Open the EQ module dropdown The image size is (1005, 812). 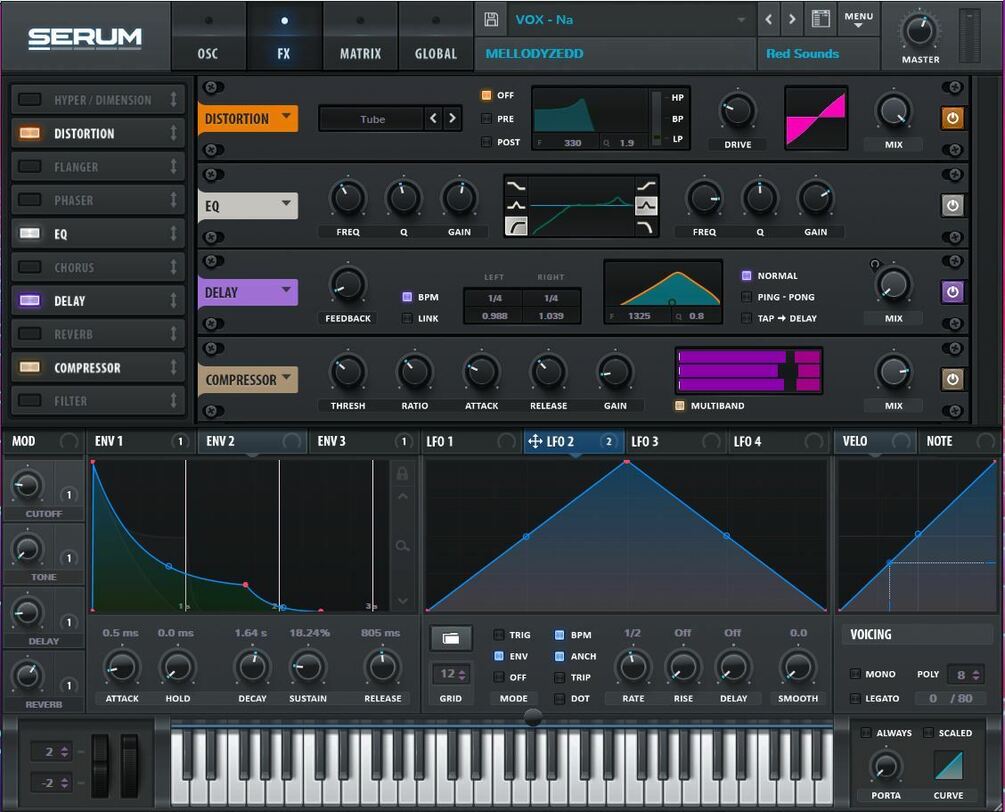click(287, 203)
